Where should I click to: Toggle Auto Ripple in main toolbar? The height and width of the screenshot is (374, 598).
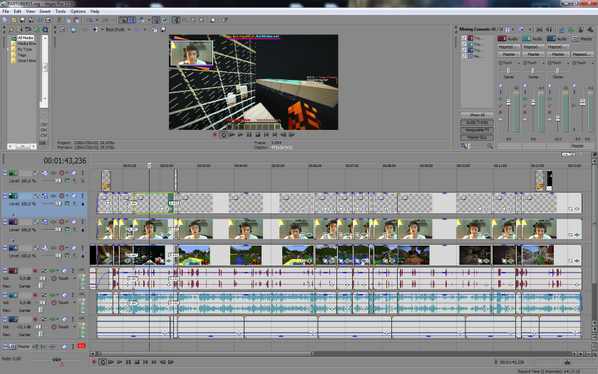click(141, 20)
